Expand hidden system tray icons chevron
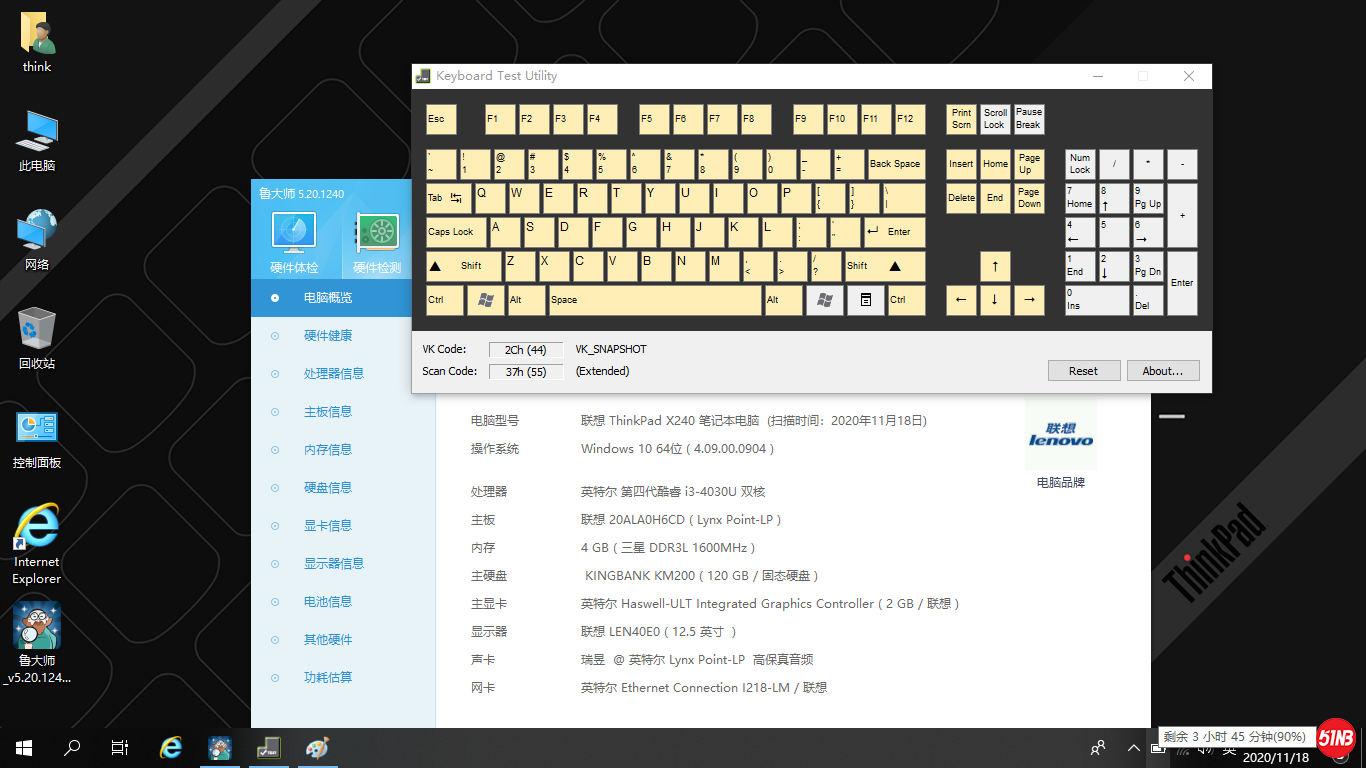This screenshot has width=1366, height=768. tap(1134, 748)
